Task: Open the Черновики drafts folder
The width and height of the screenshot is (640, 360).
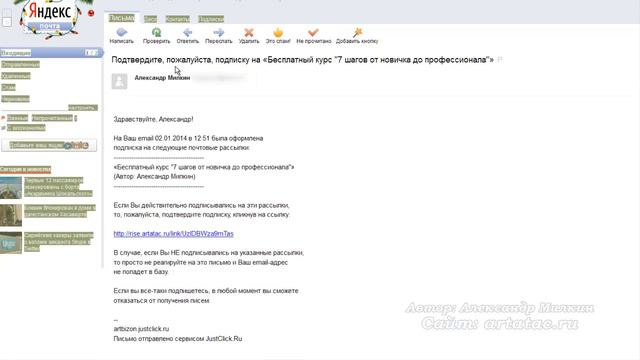Action: pyautogui.click(x=16, y=99)
